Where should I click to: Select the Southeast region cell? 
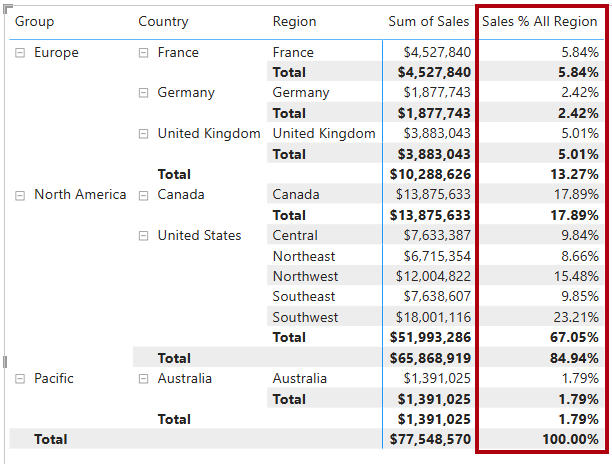coord(304,297)
